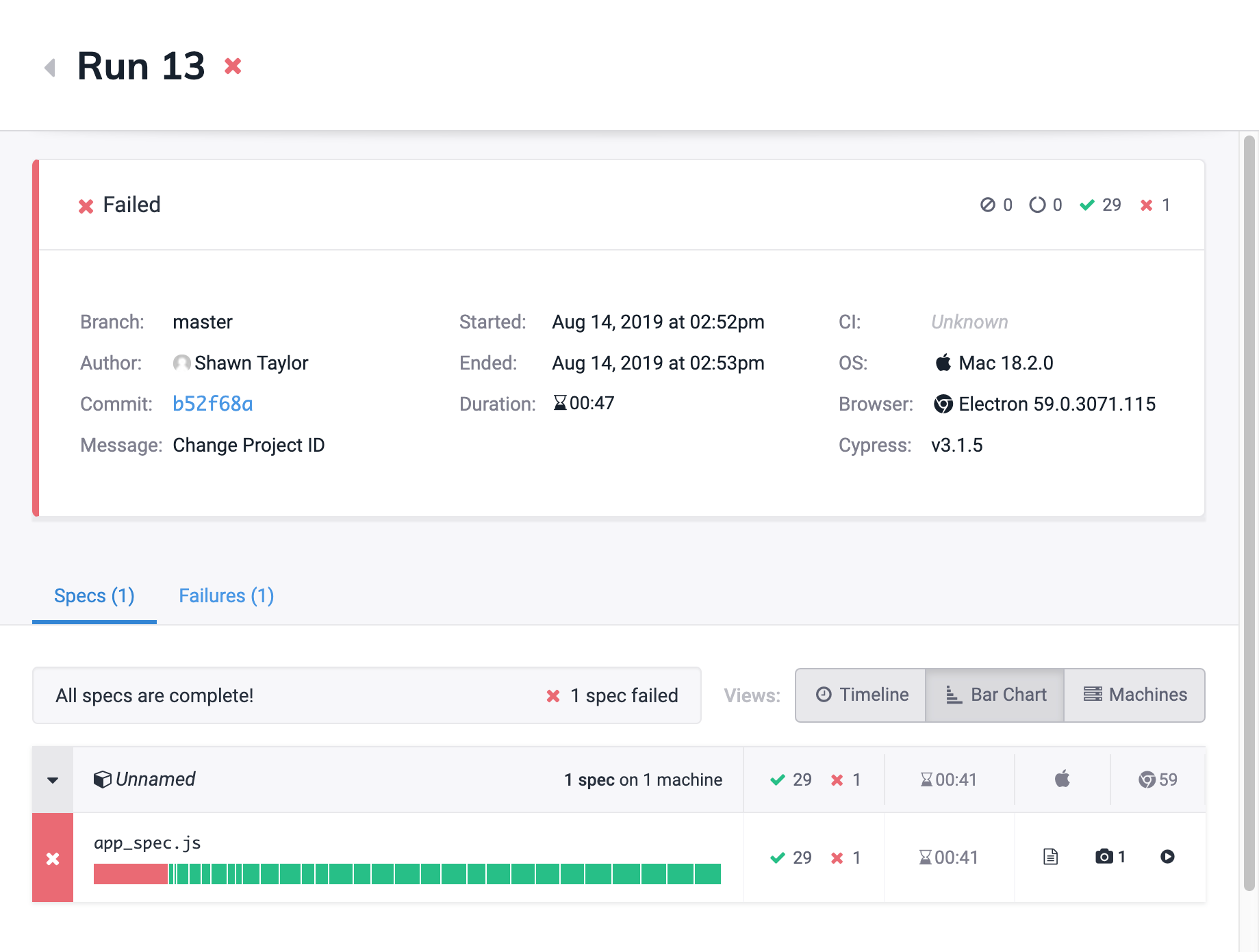Open the Specs (1) tab
The height and width of the screenshot is (952, 1259).
pyautogui.click(x=94, y=595)
